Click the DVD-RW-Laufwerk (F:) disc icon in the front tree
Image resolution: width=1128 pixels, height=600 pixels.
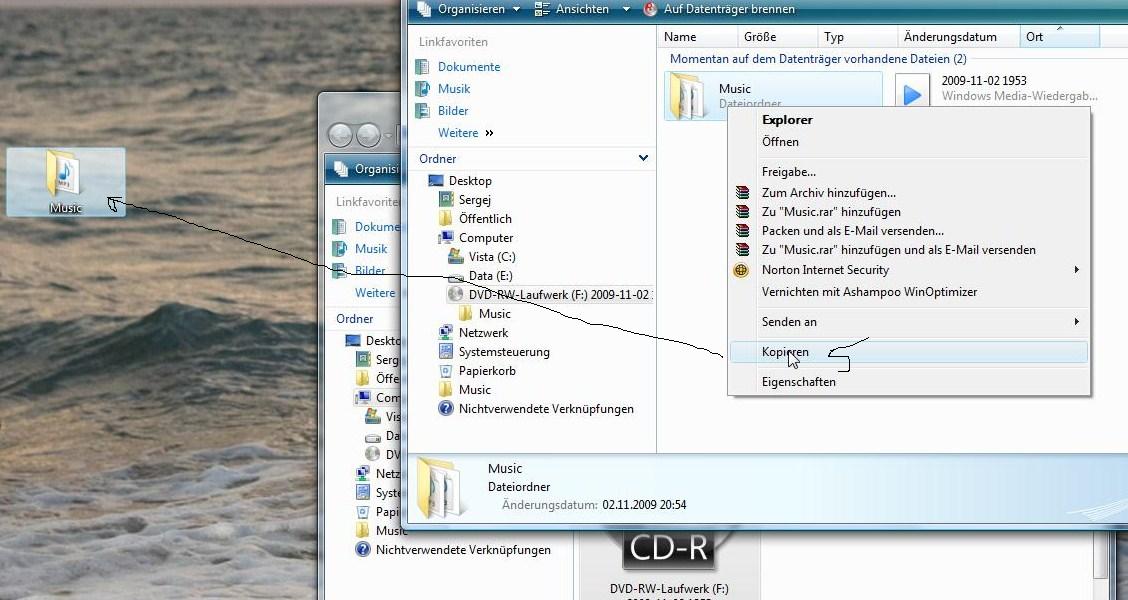pyautogui.click(x=455, y=294)
